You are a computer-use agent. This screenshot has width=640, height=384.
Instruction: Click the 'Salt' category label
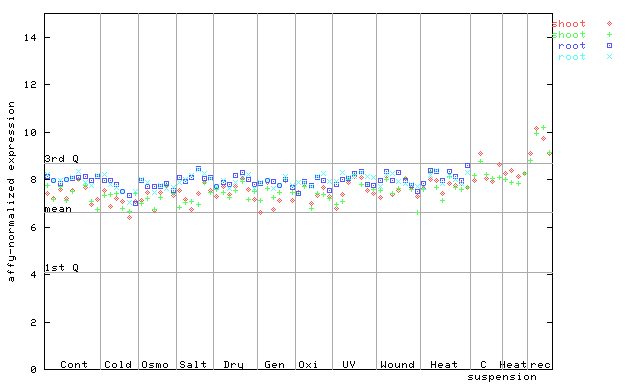click(x=193, y=364)
